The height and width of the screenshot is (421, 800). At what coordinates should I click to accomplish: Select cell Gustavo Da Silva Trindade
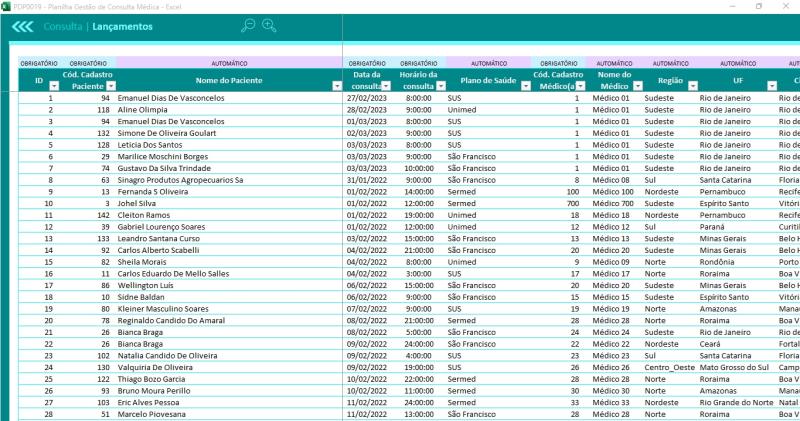(229, 168)
